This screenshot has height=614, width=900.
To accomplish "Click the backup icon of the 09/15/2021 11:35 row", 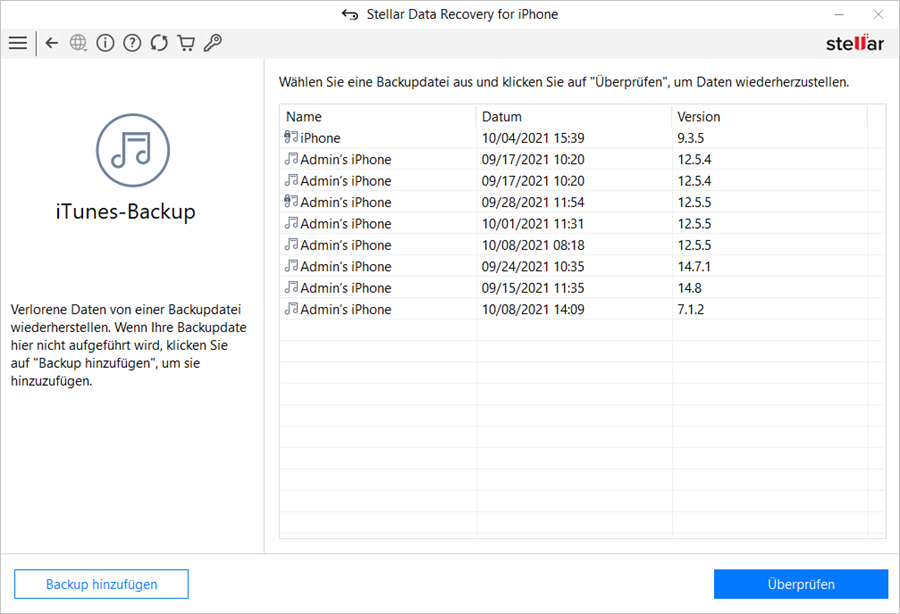I will point(291,287).
